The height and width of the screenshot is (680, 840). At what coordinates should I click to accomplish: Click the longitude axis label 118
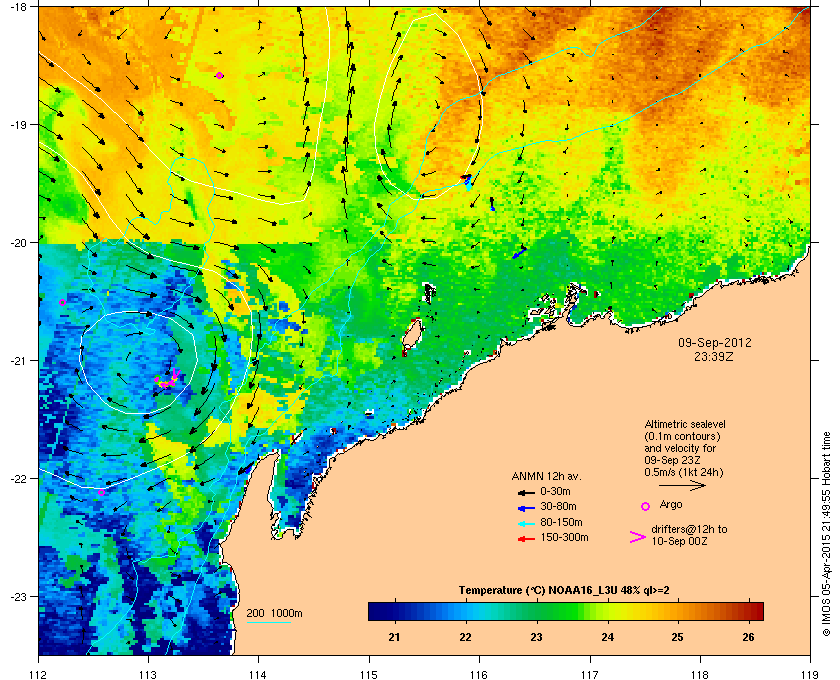click(700, 675)
